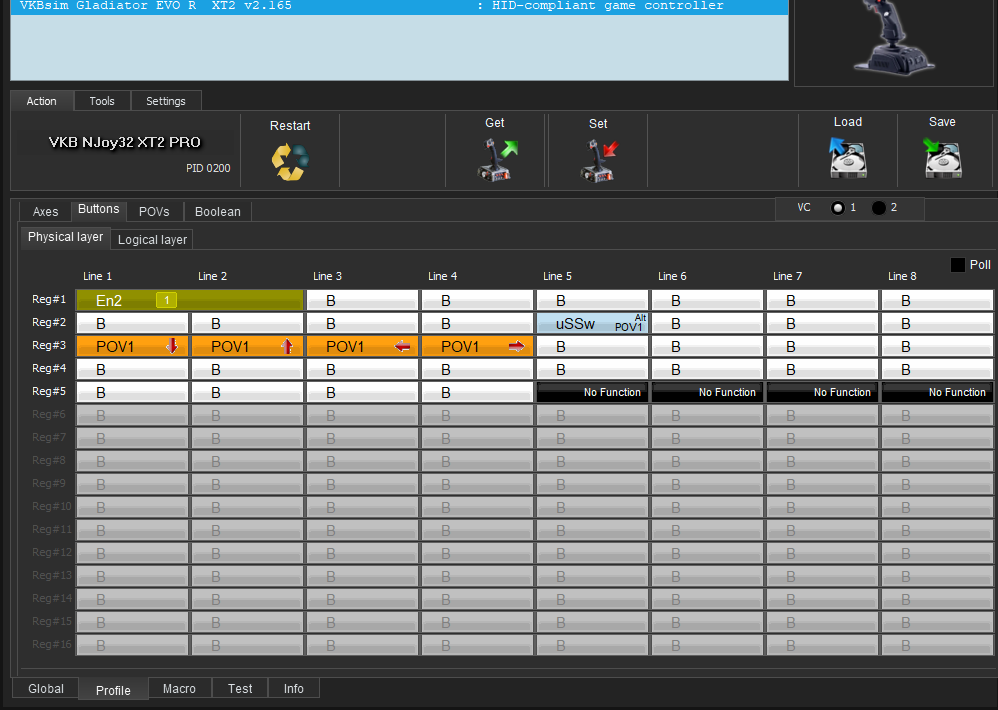Click the Reg#1 row label
Image resolution: width=998 pixels, height=710 pixels.
[x=49, y=299]
